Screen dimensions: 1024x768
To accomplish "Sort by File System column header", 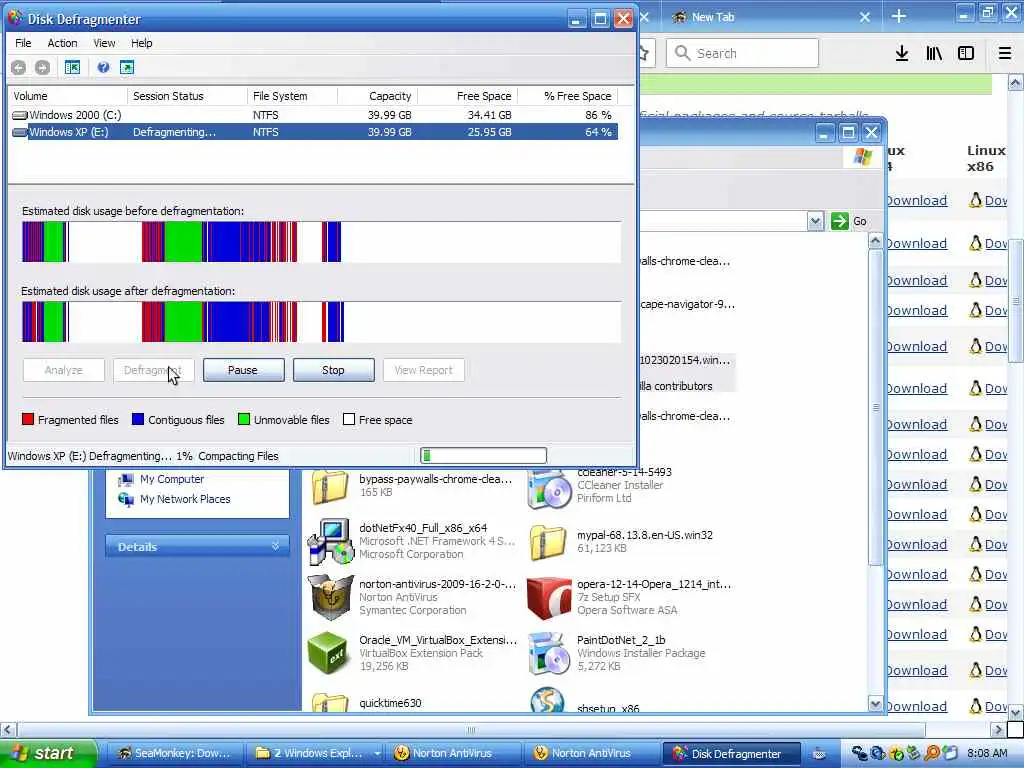I will point(293,96).
